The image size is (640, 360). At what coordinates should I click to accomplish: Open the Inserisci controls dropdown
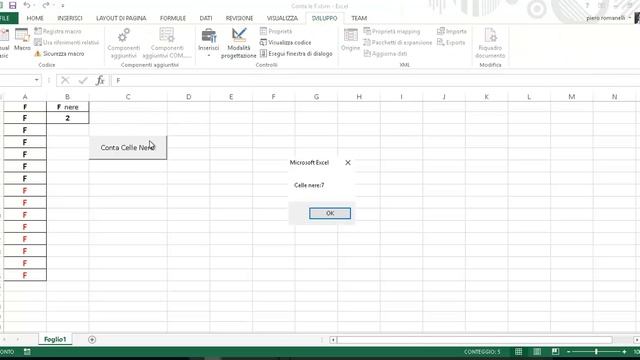(209, 43)
